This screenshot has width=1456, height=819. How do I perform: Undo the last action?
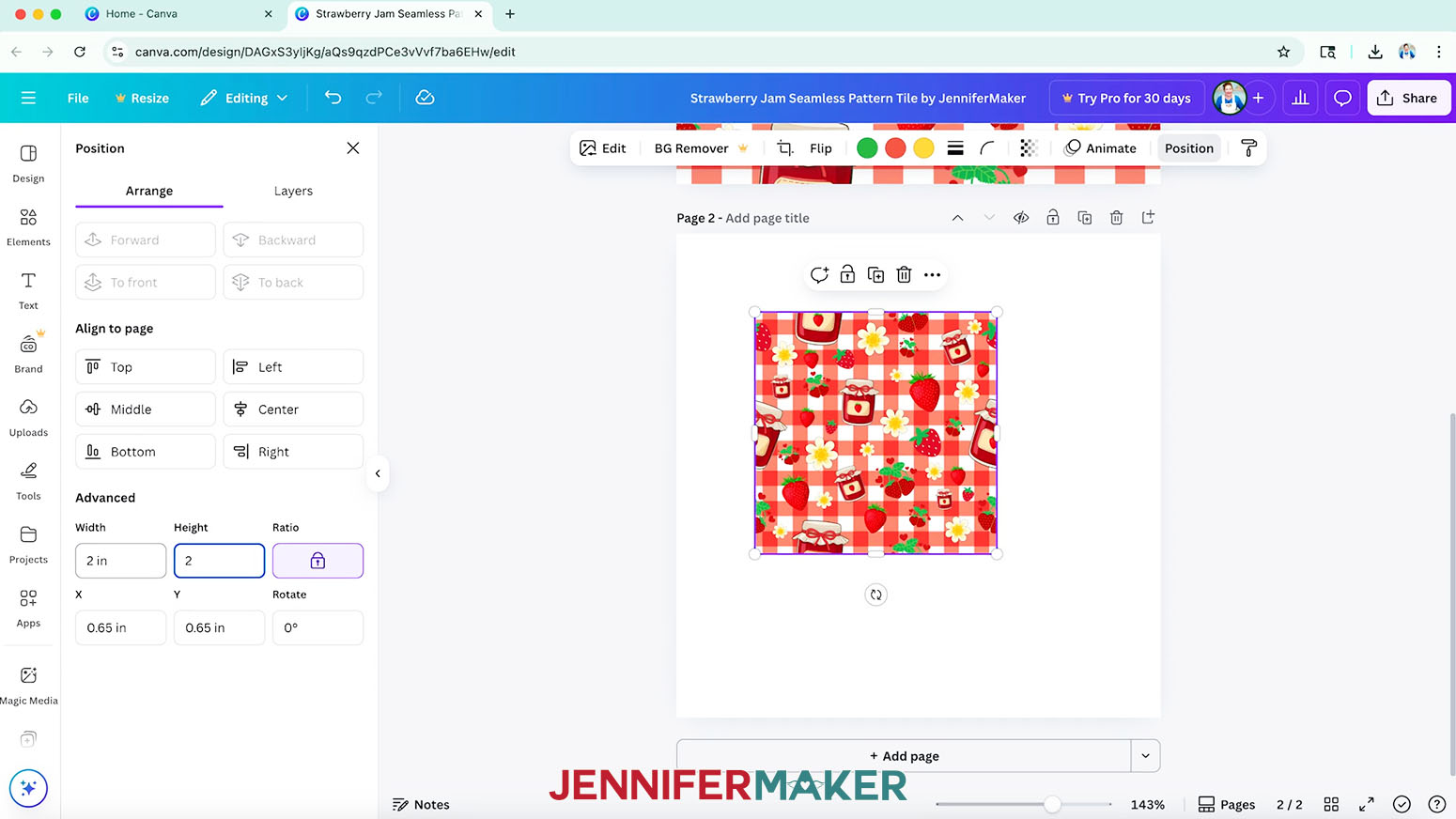point(333,98)
